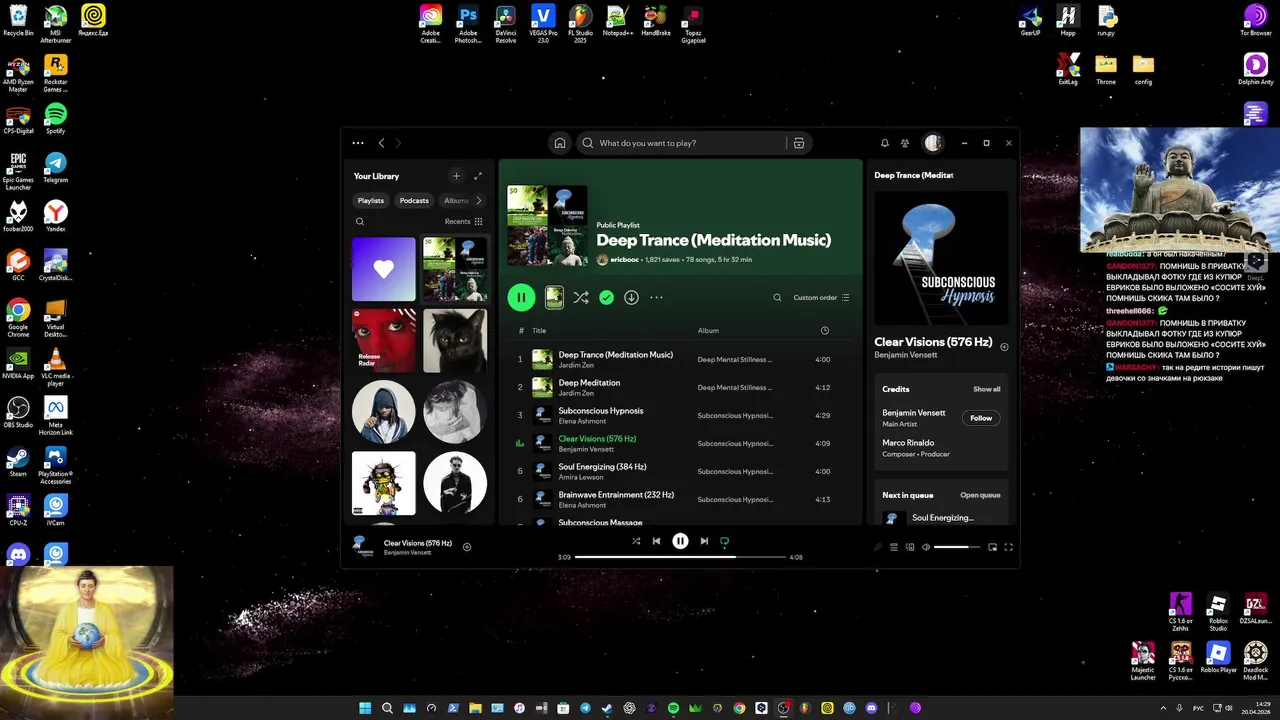Sort by duration clock column
Screen dimensions: 1280x720
point(824,330)
